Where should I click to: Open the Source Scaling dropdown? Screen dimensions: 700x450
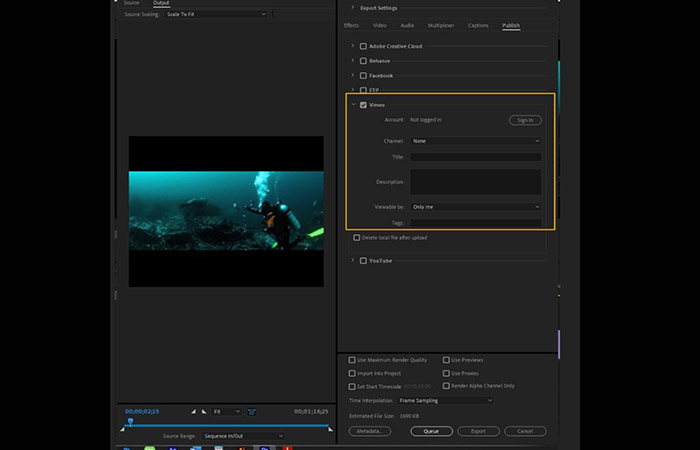tap(216, 14)
